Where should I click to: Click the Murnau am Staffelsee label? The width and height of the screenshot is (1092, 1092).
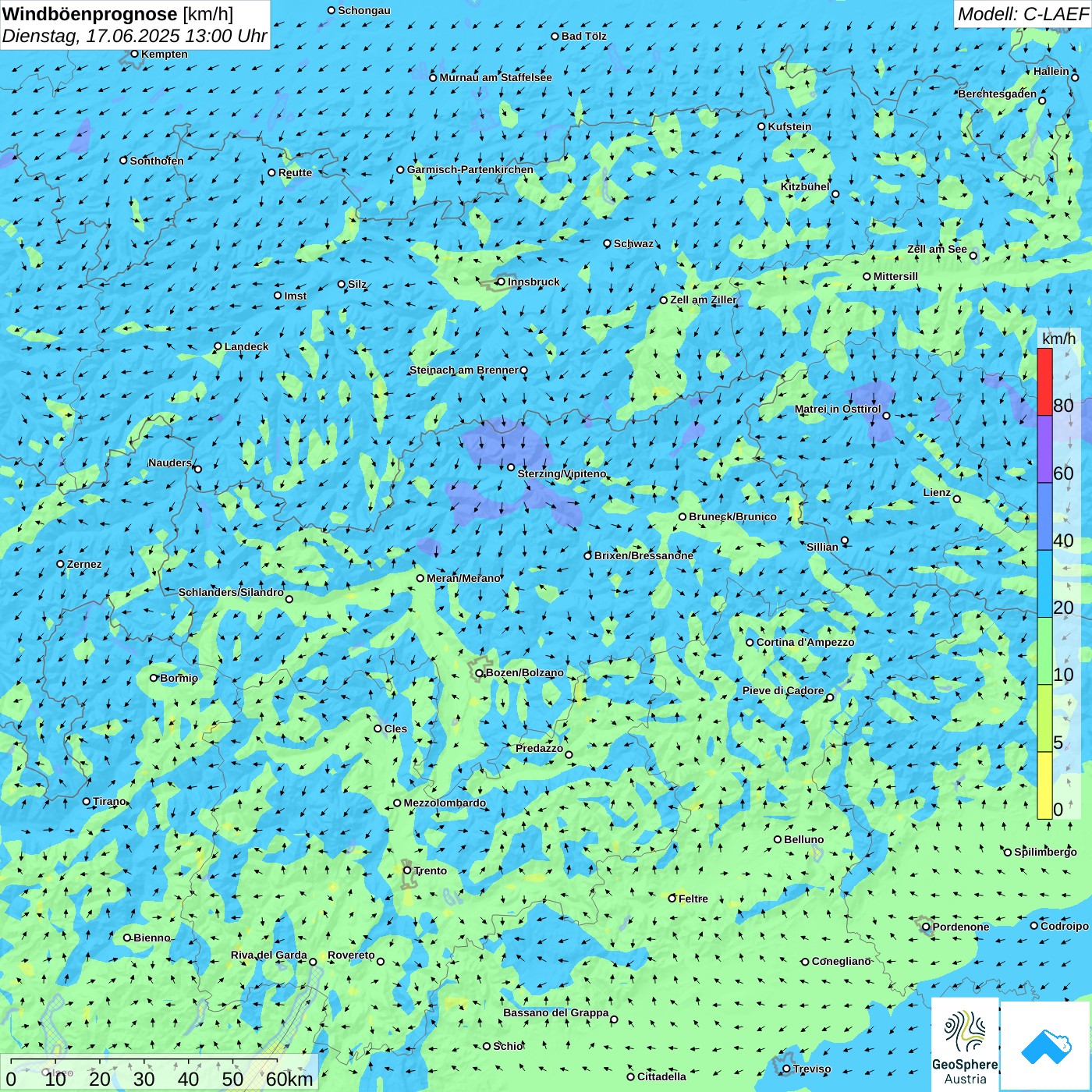tap(495, 77)
